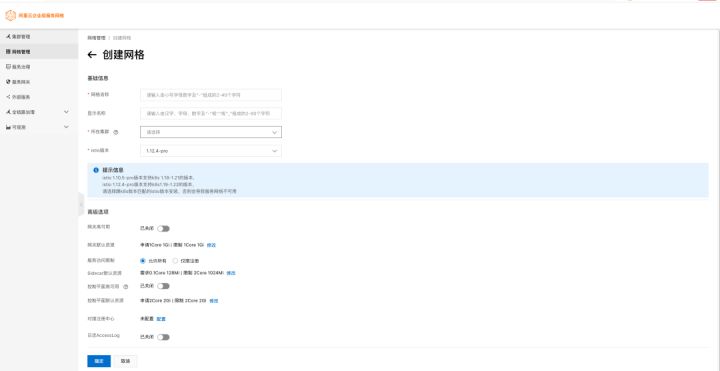Click the 网格管理 sidebar icon
This screenshot has height=371, width=720.
(x=8, y=51)
